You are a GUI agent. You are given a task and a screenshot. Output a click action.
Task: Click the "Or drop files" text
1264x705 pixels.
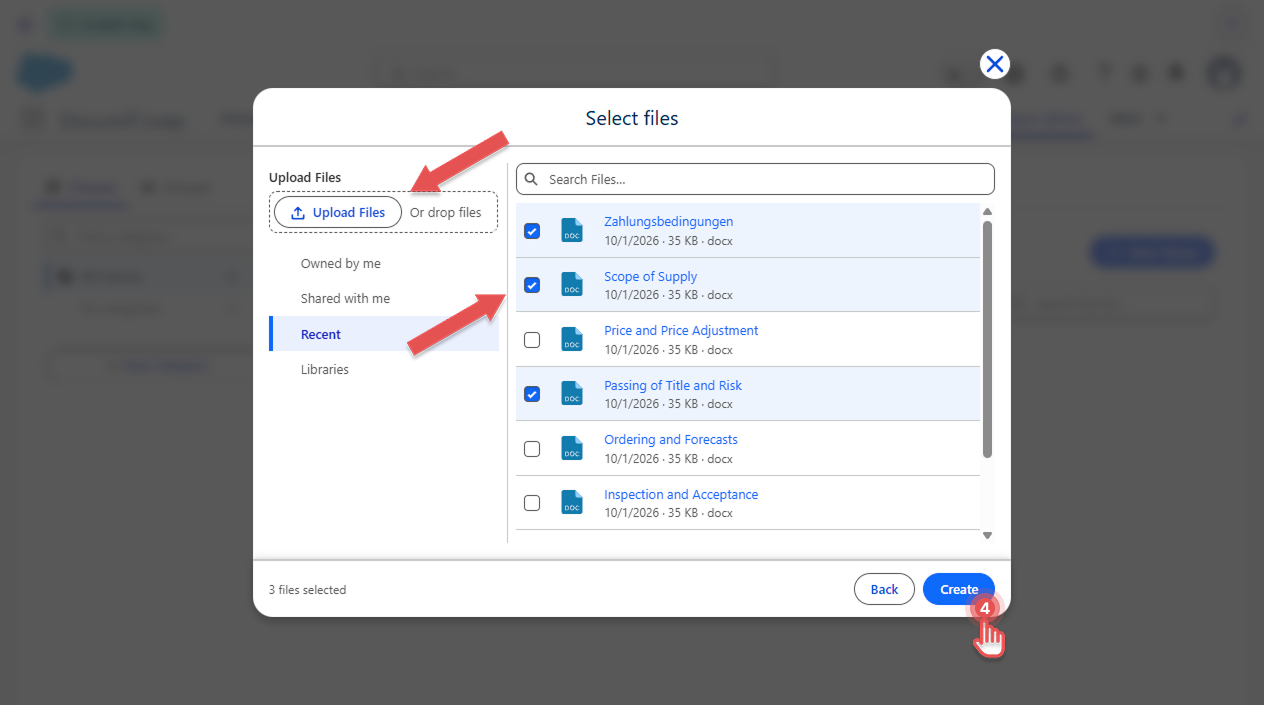[x=446, y=213]
